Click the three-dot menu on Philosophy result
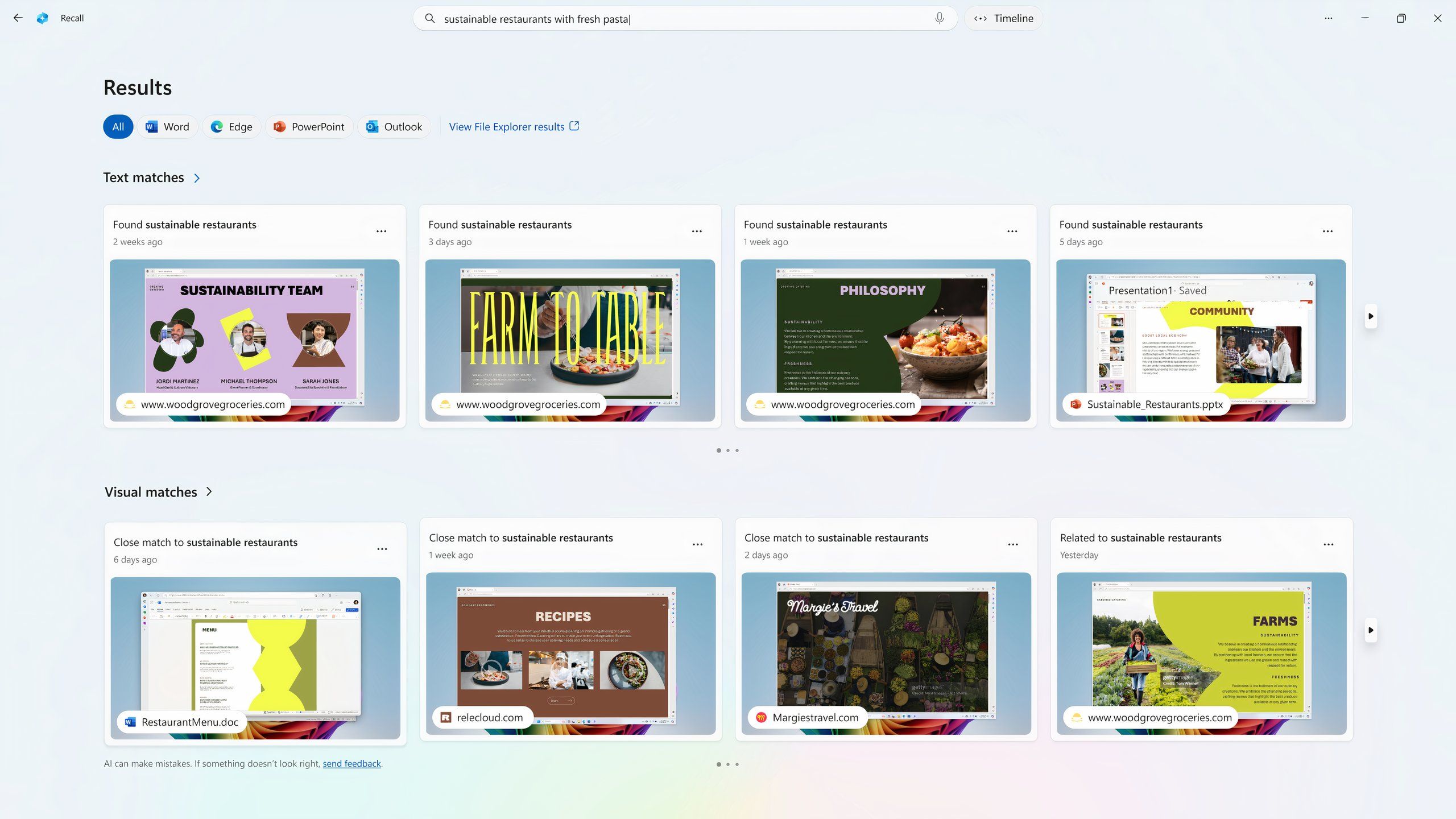1456x819 pixels. (x=1013, y=231)
